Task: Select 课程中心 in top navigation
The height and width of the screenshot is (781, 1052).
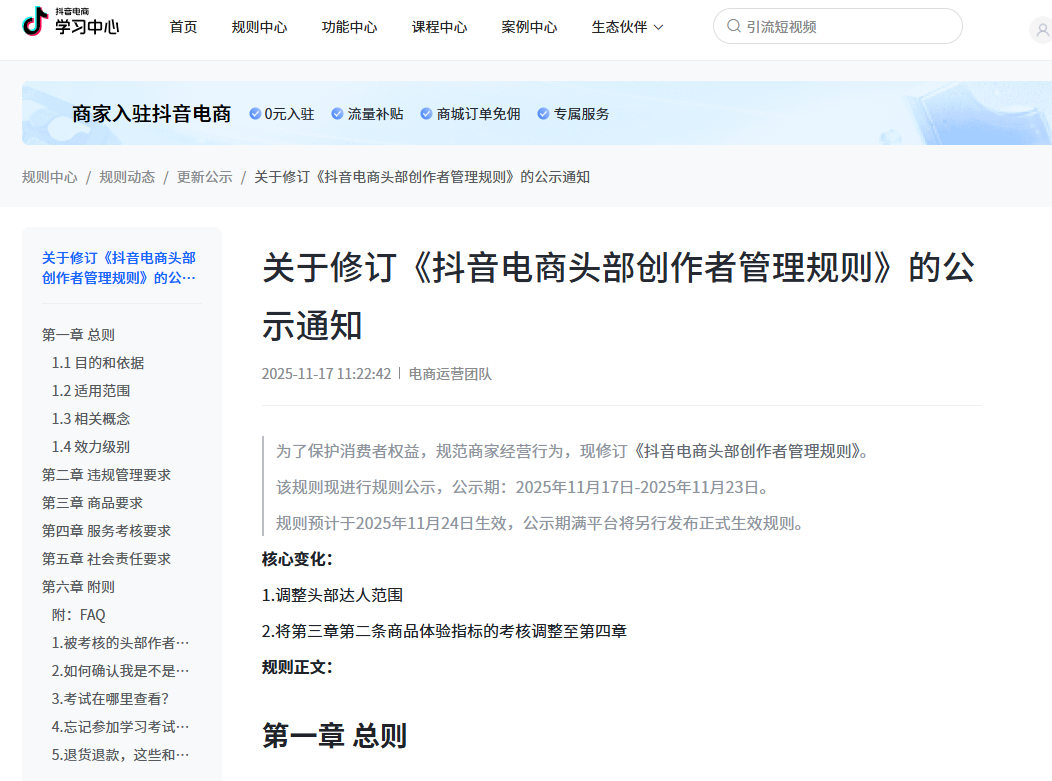Action: click(x=439, y=27)
